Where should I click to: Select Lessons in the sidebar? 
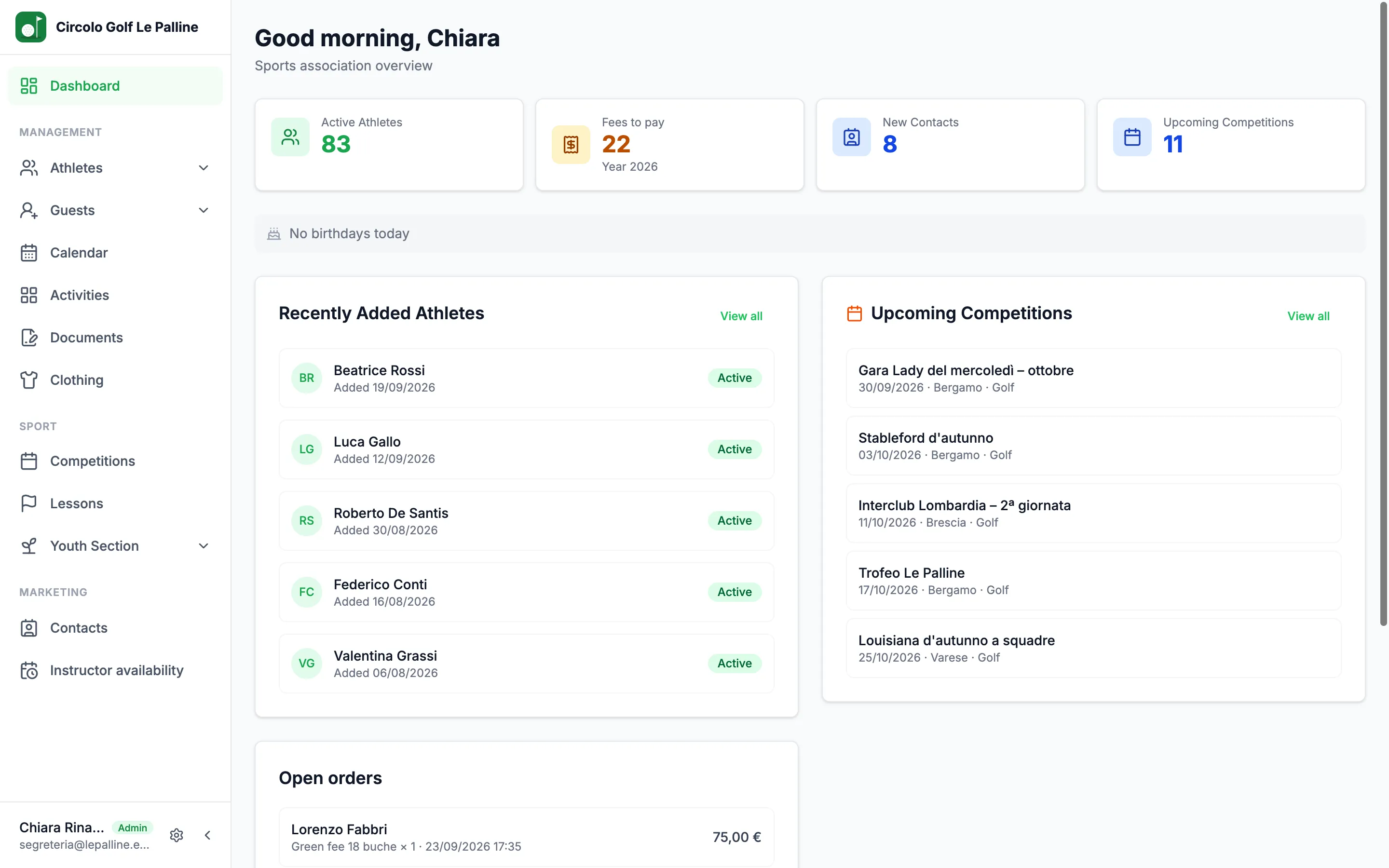coord(115,503)
